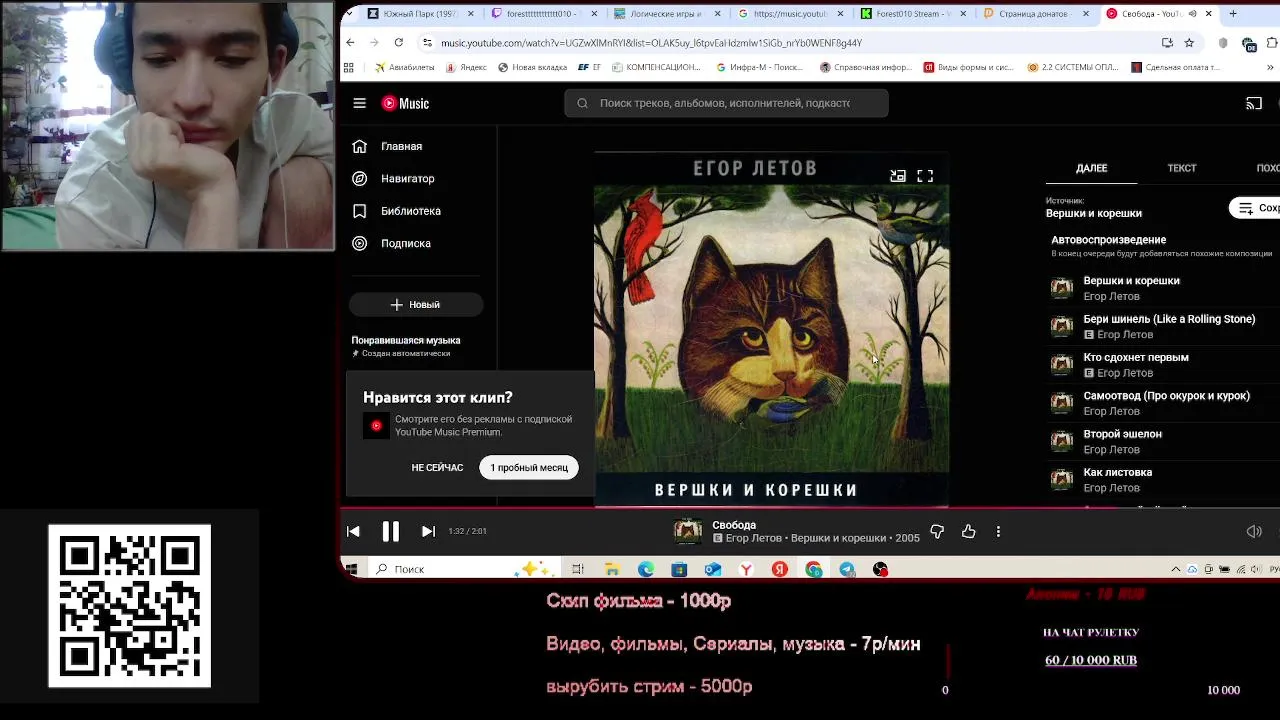Image resolution: width=1280 pixels, height=720 pixels.
Task: Seek on the red song progress bar
Action: point(810,508)
